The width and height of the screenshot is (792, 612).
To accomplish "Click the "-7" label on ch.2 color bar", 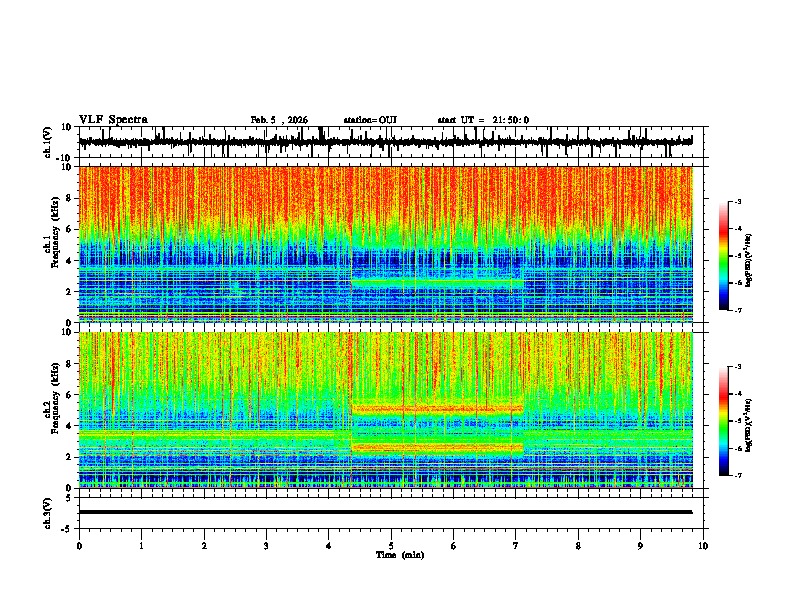I will (x=738, y=476).
